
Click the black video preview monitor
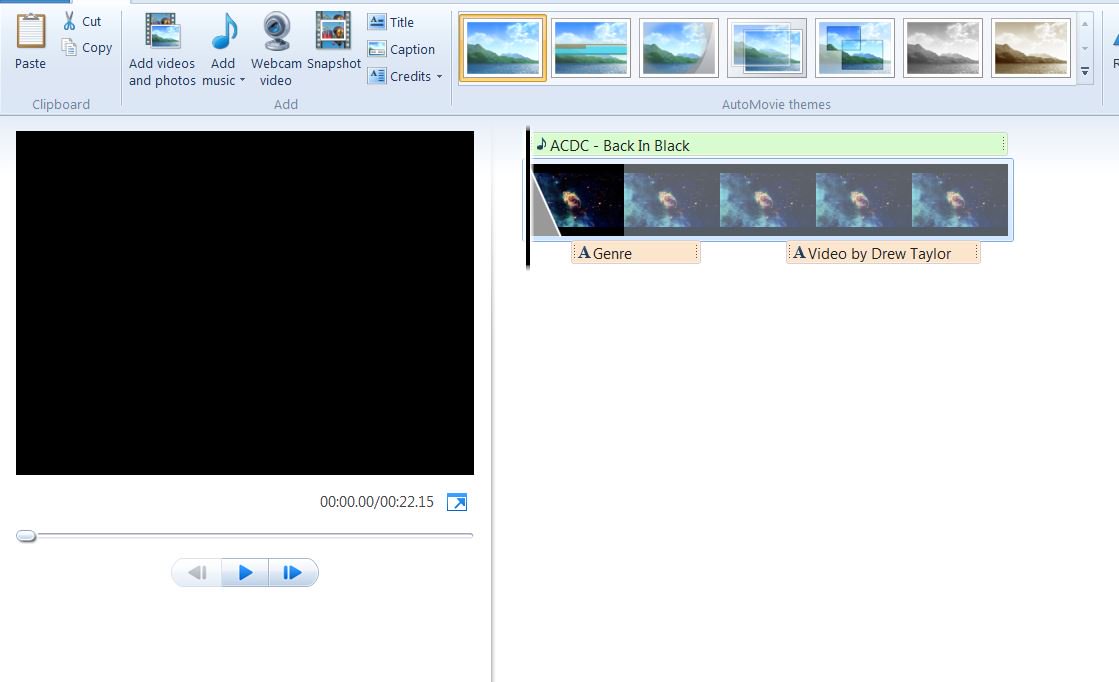pos(245,302)
